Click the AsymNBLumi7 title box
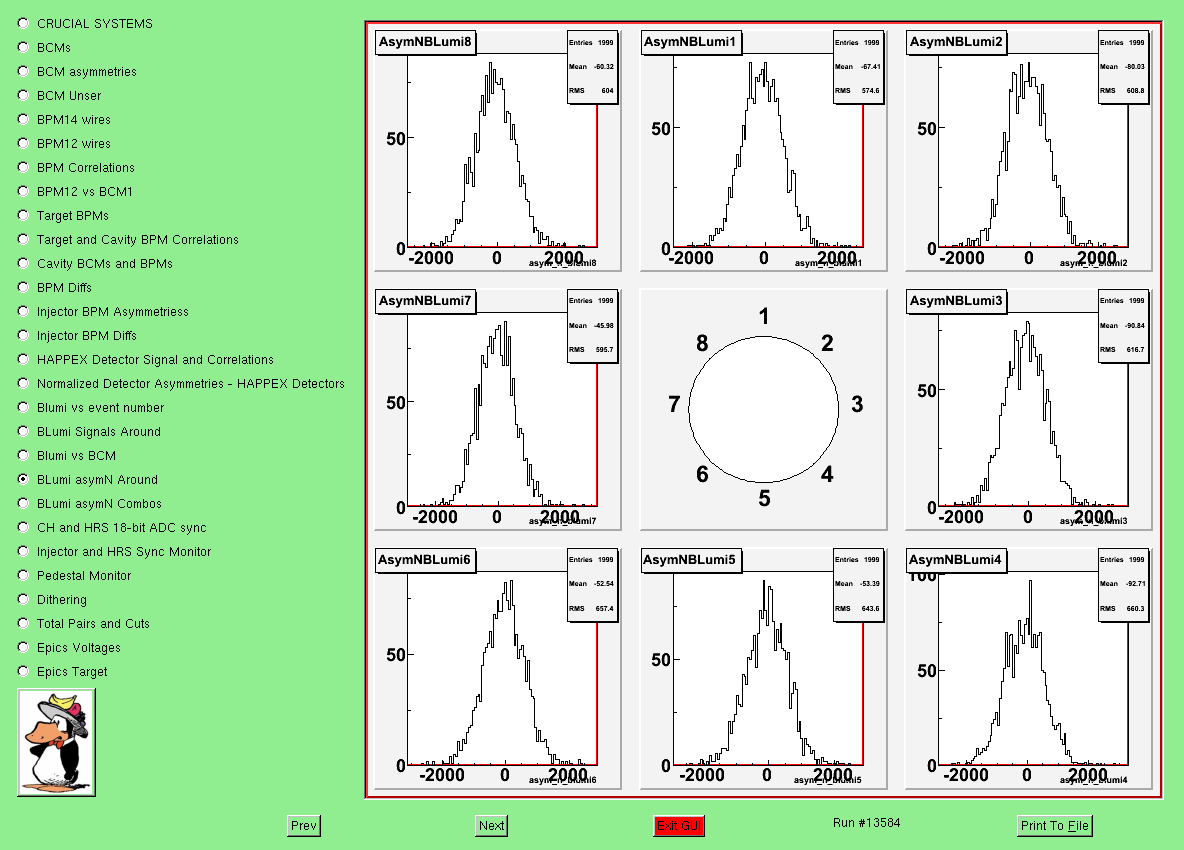This screenshot has height=850, width=1184. click(x=425, y=301)
